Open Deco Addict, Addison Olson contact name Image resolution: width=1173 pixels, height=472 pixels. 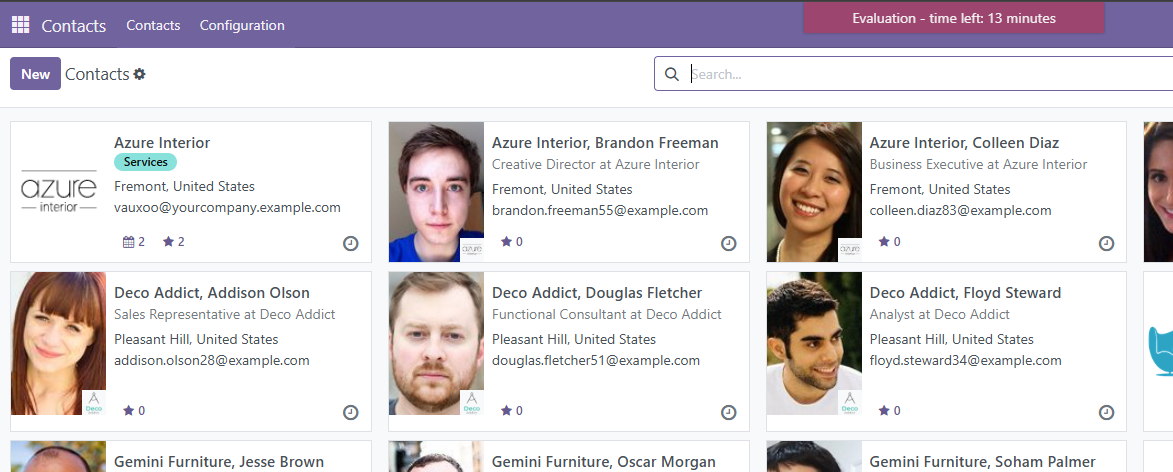(x=212, y=293)
